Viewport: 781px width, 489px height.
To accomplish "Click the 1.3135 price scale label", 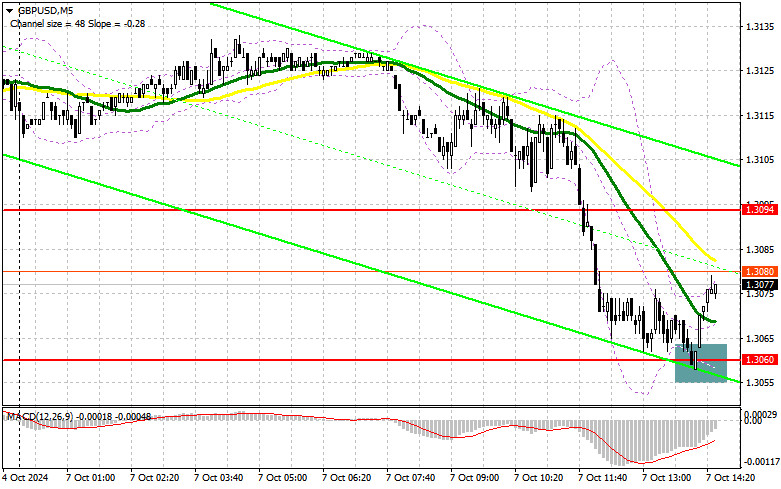I will click(761, 26).
